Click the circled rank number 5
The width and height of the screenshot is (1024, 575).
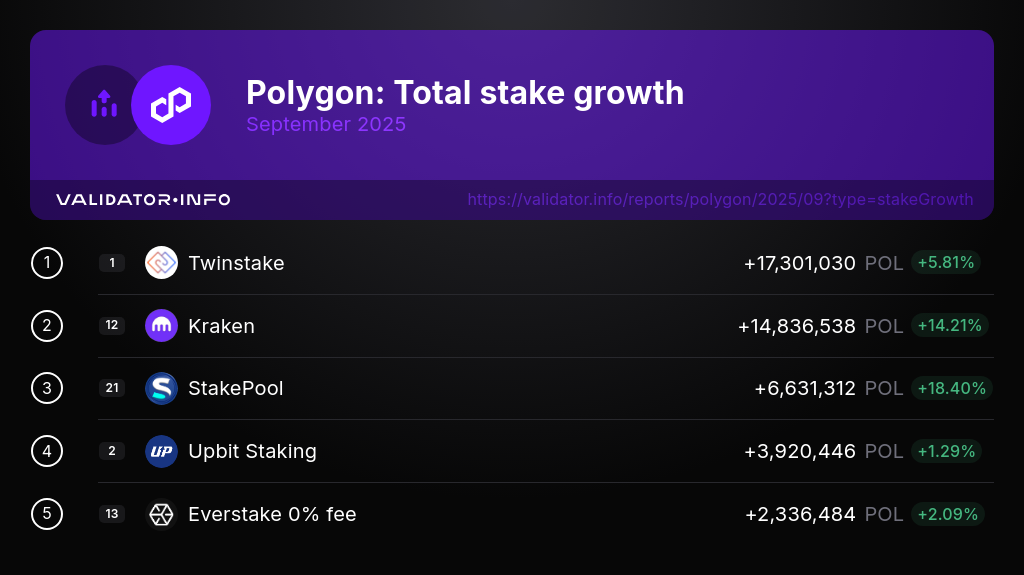click(47, 514)
